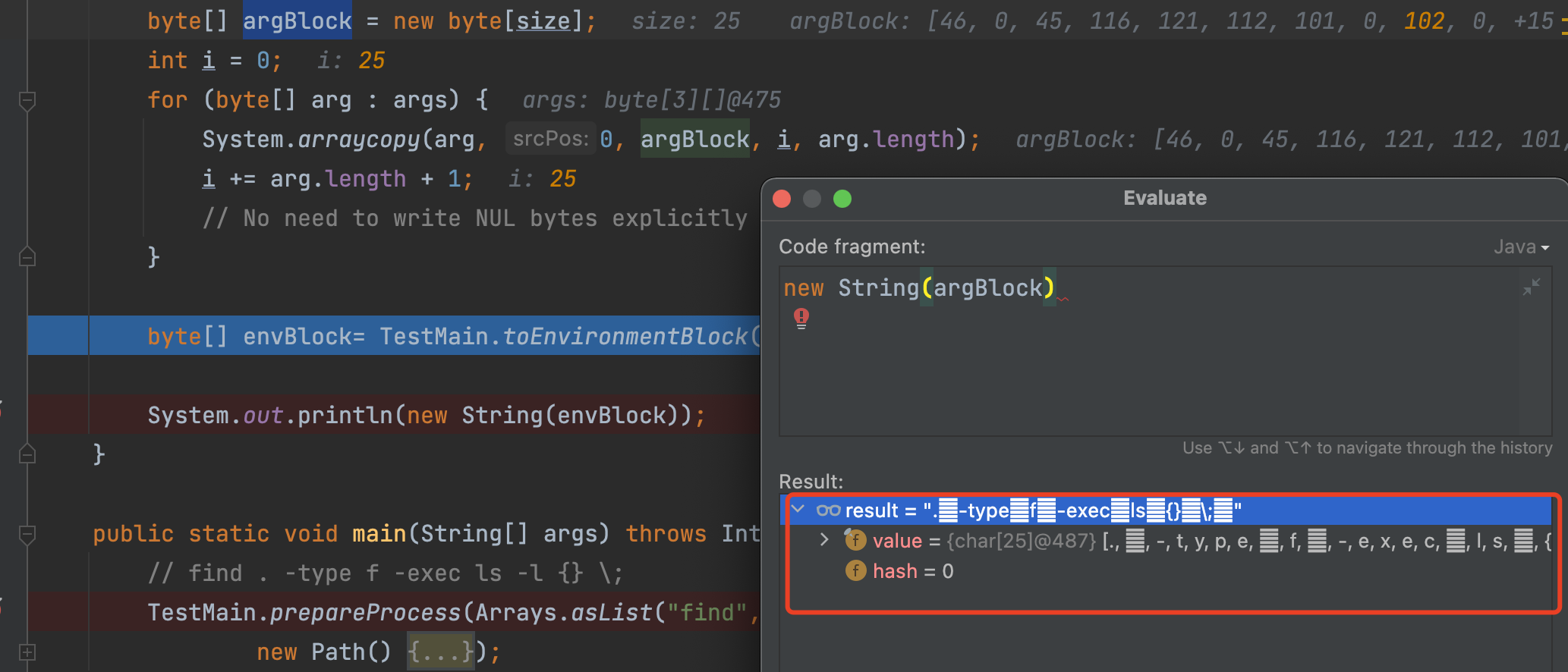Click the find command comment line
The width and height of the screenshot is (1568, 672).
[x=386, y=573]
